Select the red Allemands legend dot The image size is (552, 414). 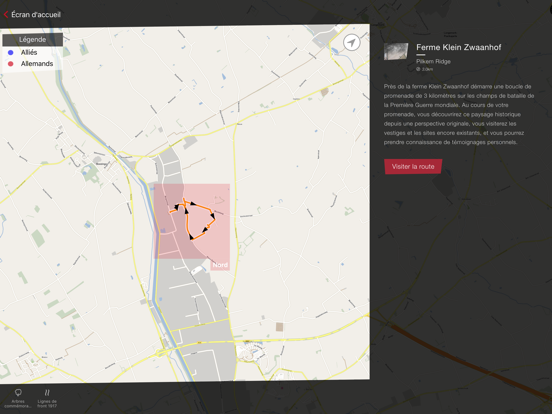[x=11, y=64]
